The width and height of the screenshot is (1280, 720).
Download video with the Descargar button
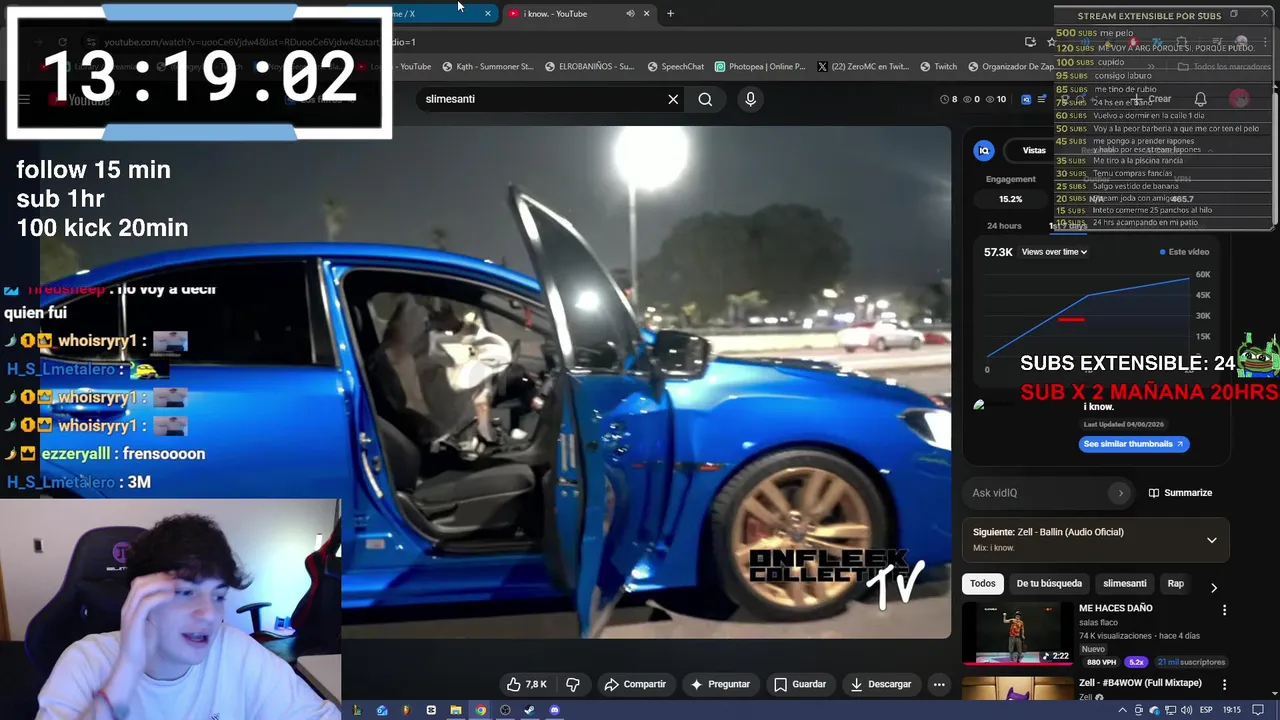coord(881,684)
